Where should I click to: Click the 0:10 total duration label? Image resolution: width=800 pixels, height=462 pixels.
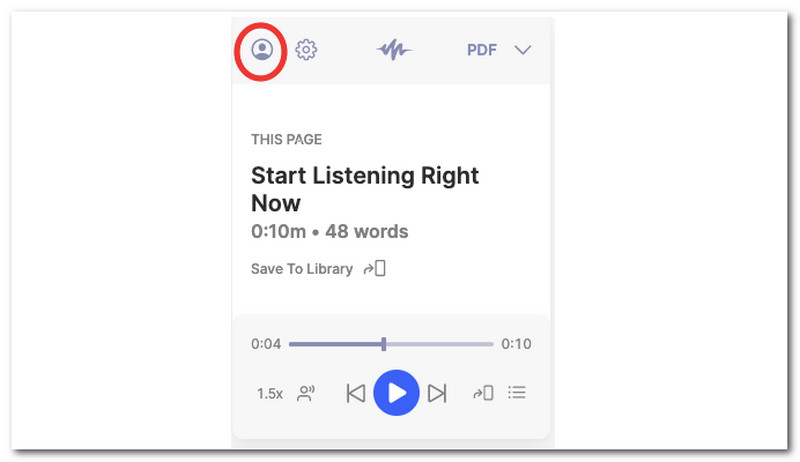pos(516,344)
